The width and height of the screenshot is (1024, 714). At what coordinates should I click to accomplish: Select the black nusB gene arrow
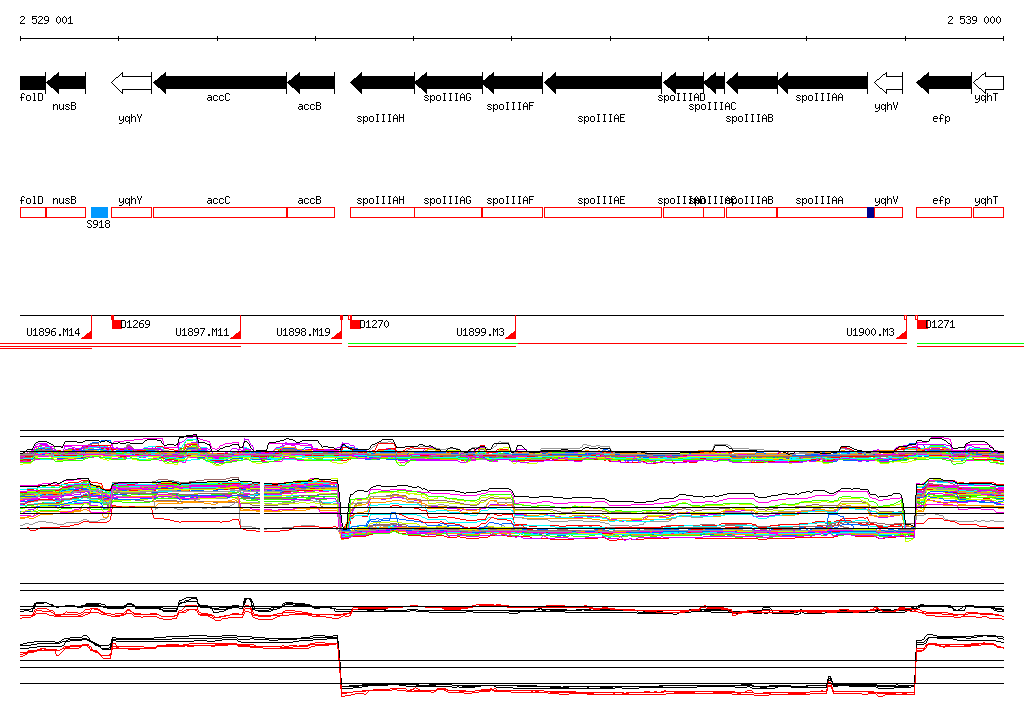coord(66,82)
